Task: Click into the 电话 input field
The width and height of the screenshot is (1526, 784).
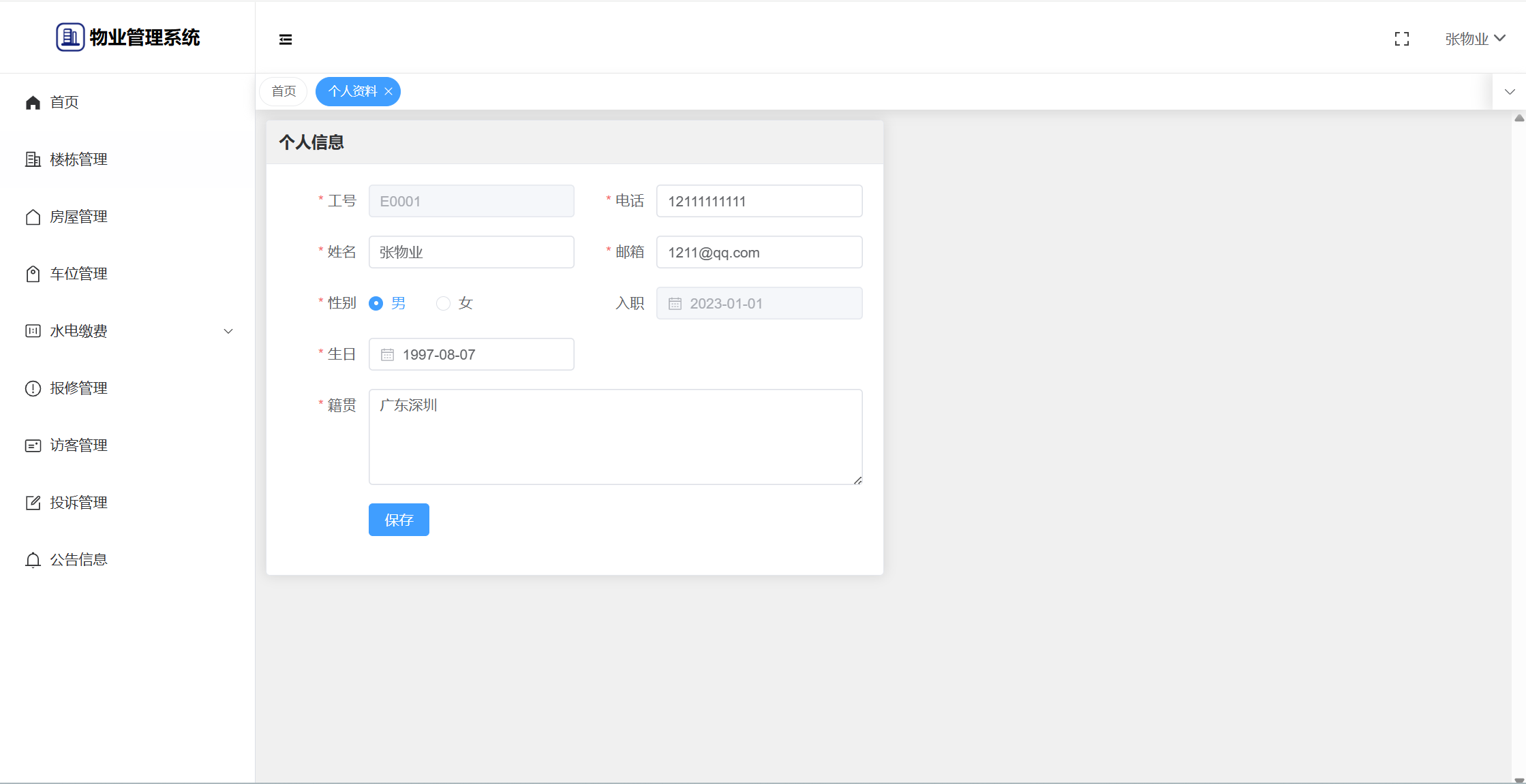Action: pyautogui.click(x=759, y=202)
